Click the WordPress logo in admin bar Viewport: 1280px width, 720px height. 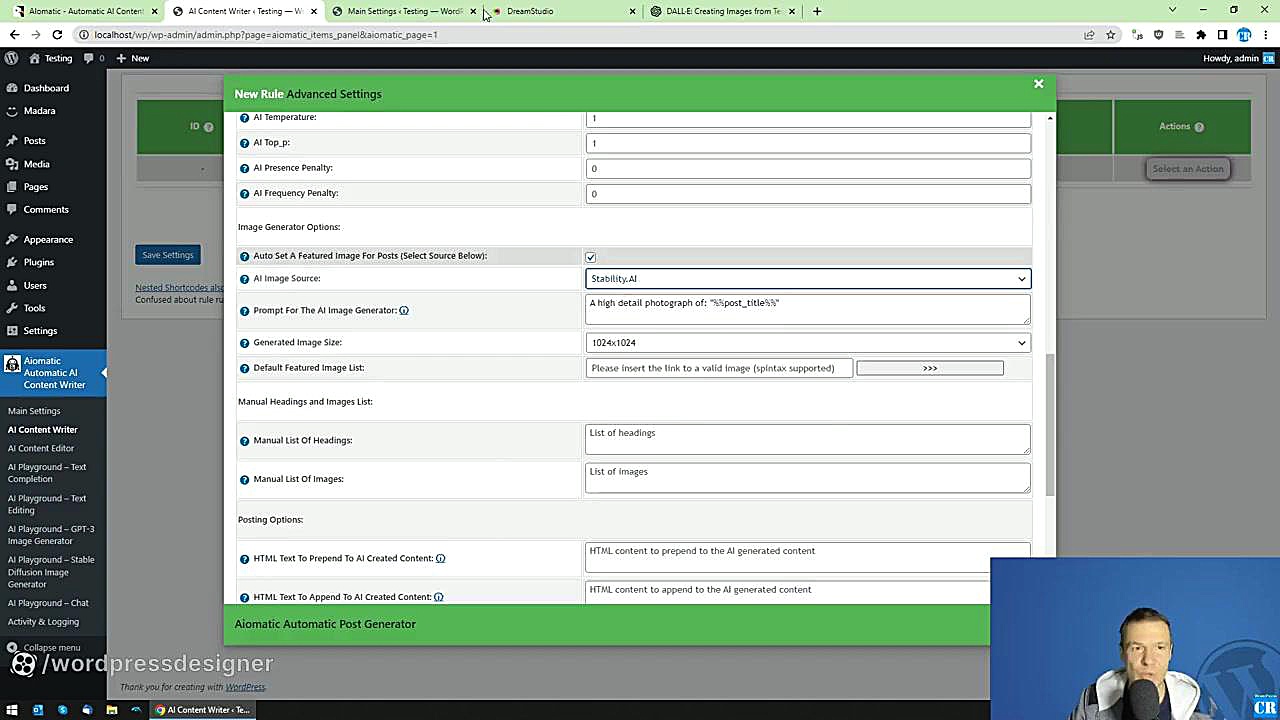pyautogui.click(x=12, y=58)
